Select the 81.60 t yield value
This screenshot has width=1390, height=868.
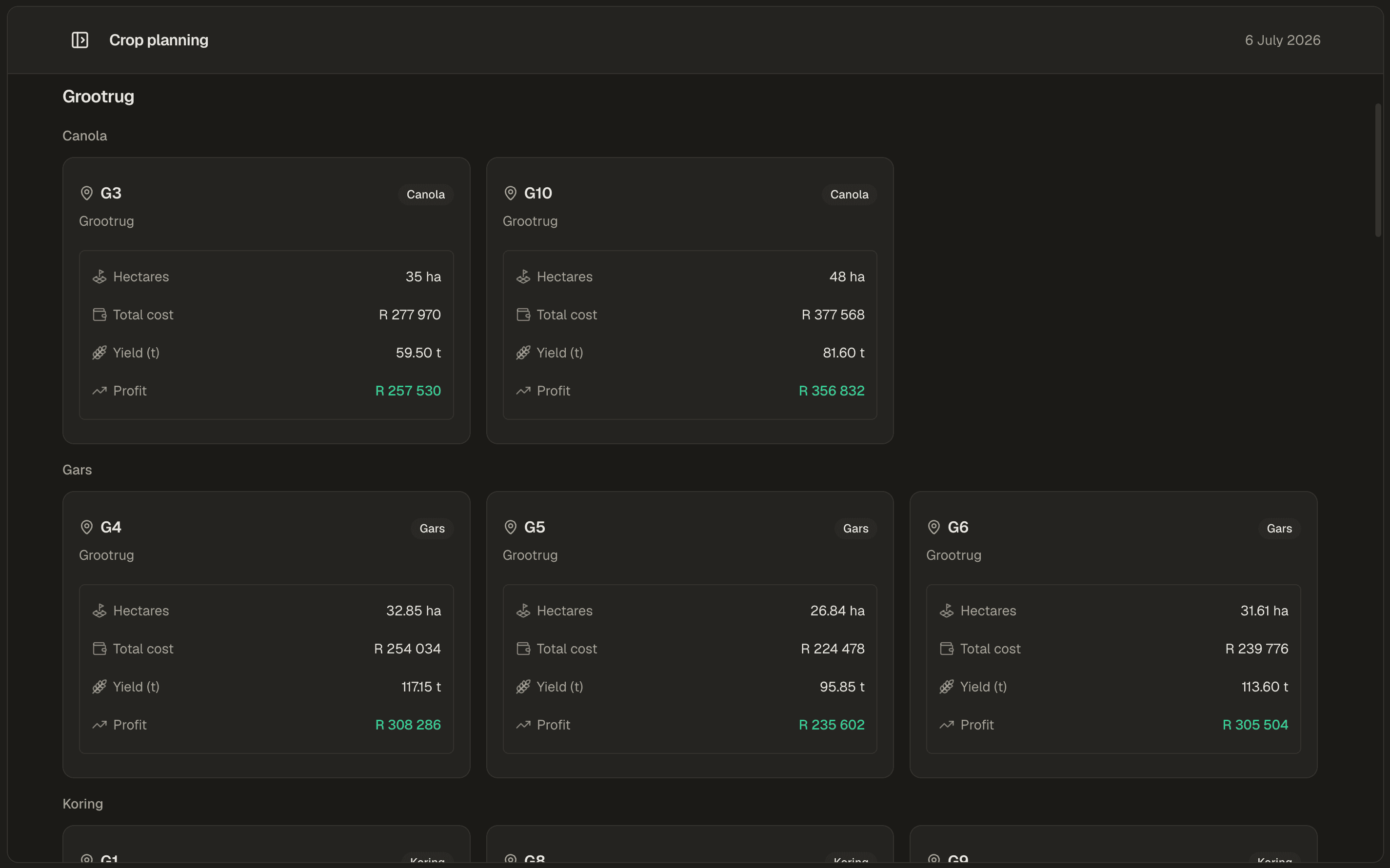point(843,353)
